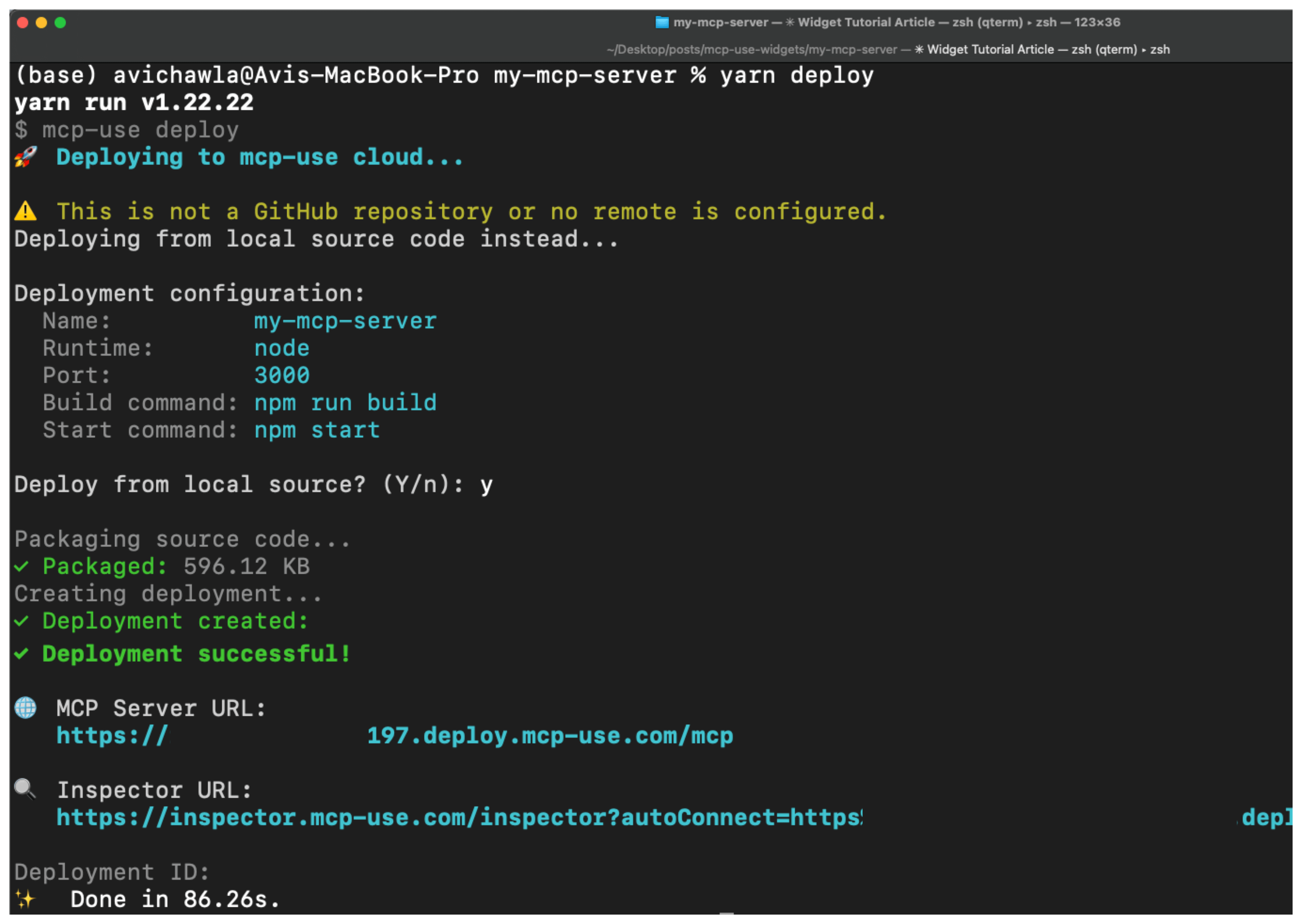Click the checkmark next to Deployment successful
1302x924 pixels.
(22, 654)
